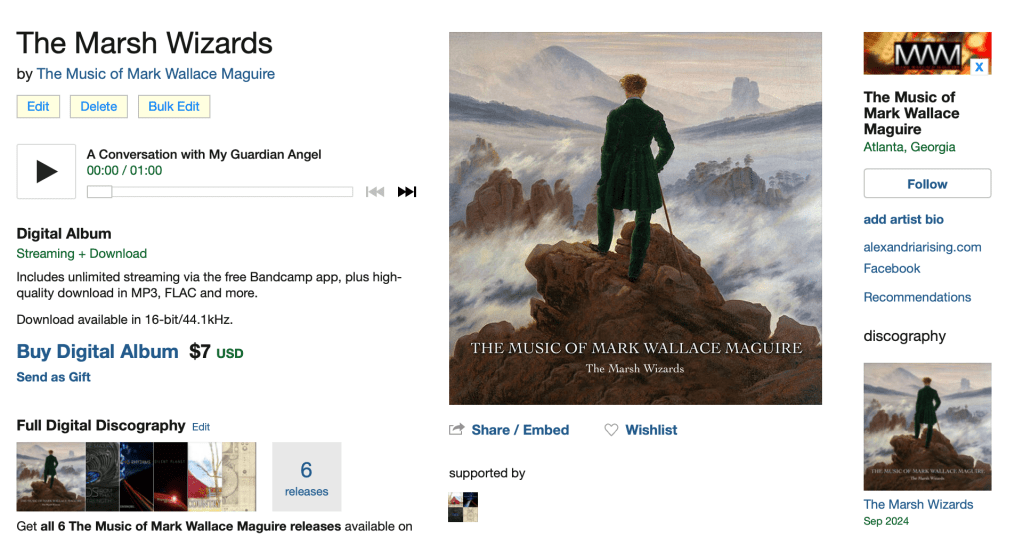Visit alexandriarising.com link

click(x=923, y=247)
